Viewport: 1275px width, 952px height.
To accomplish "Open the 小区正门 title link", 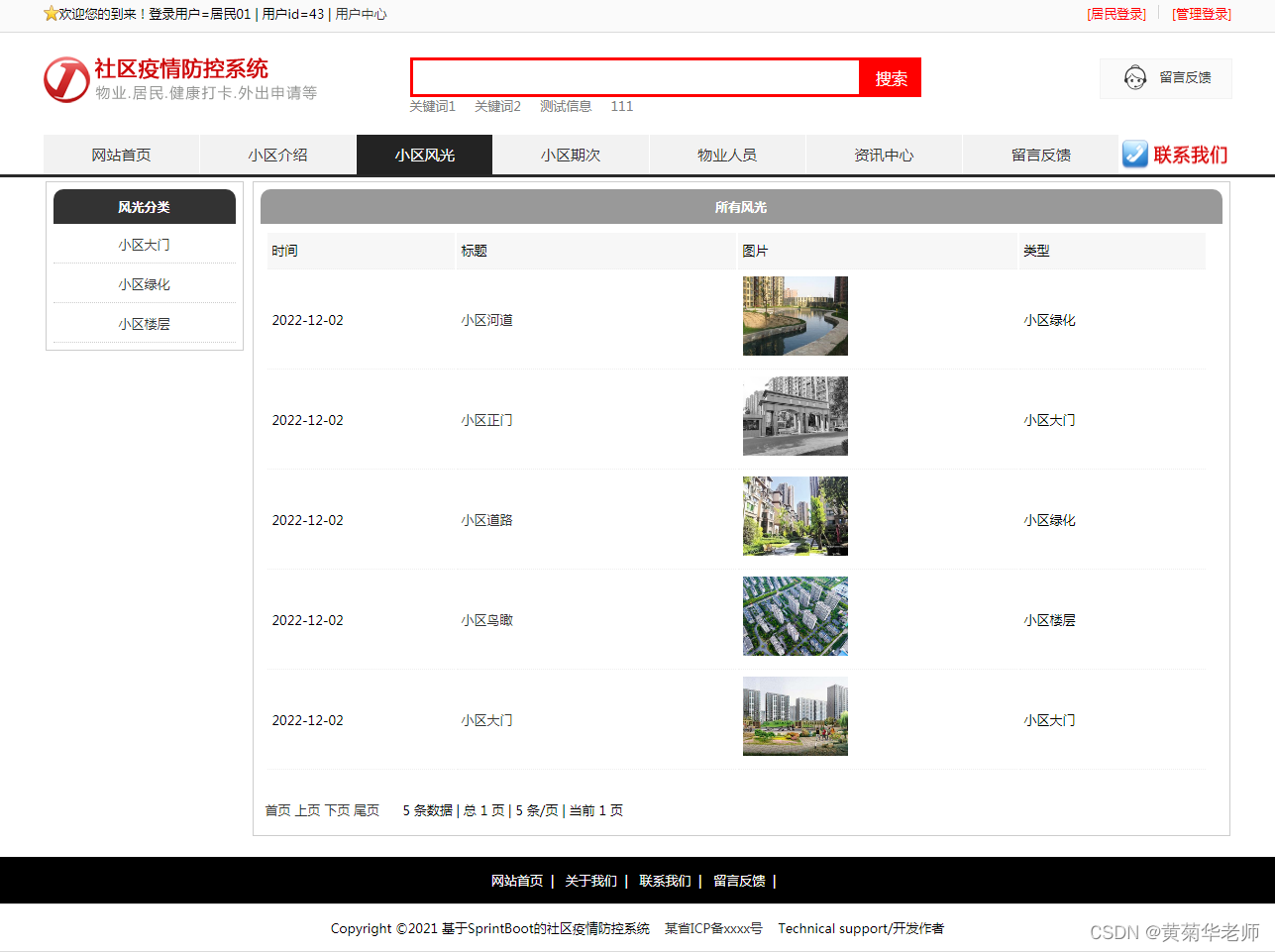I will [486, 420].
